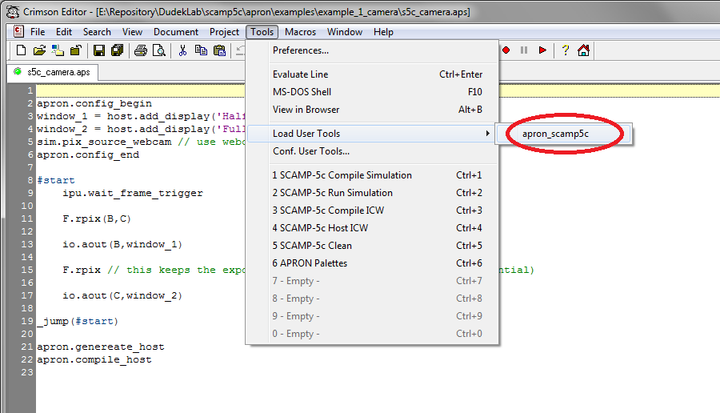Click line number 23 in the gutter

click(x=27, y=372)
